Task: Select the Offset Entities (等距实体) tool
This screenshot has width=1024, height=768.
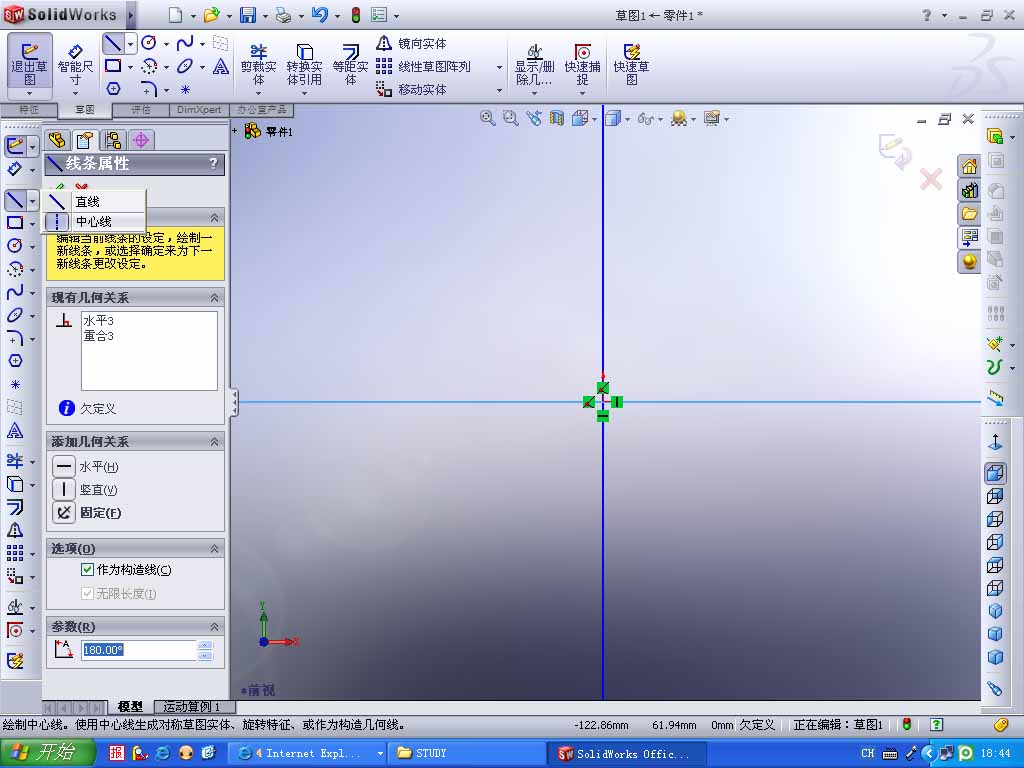Action: (350, 64)
